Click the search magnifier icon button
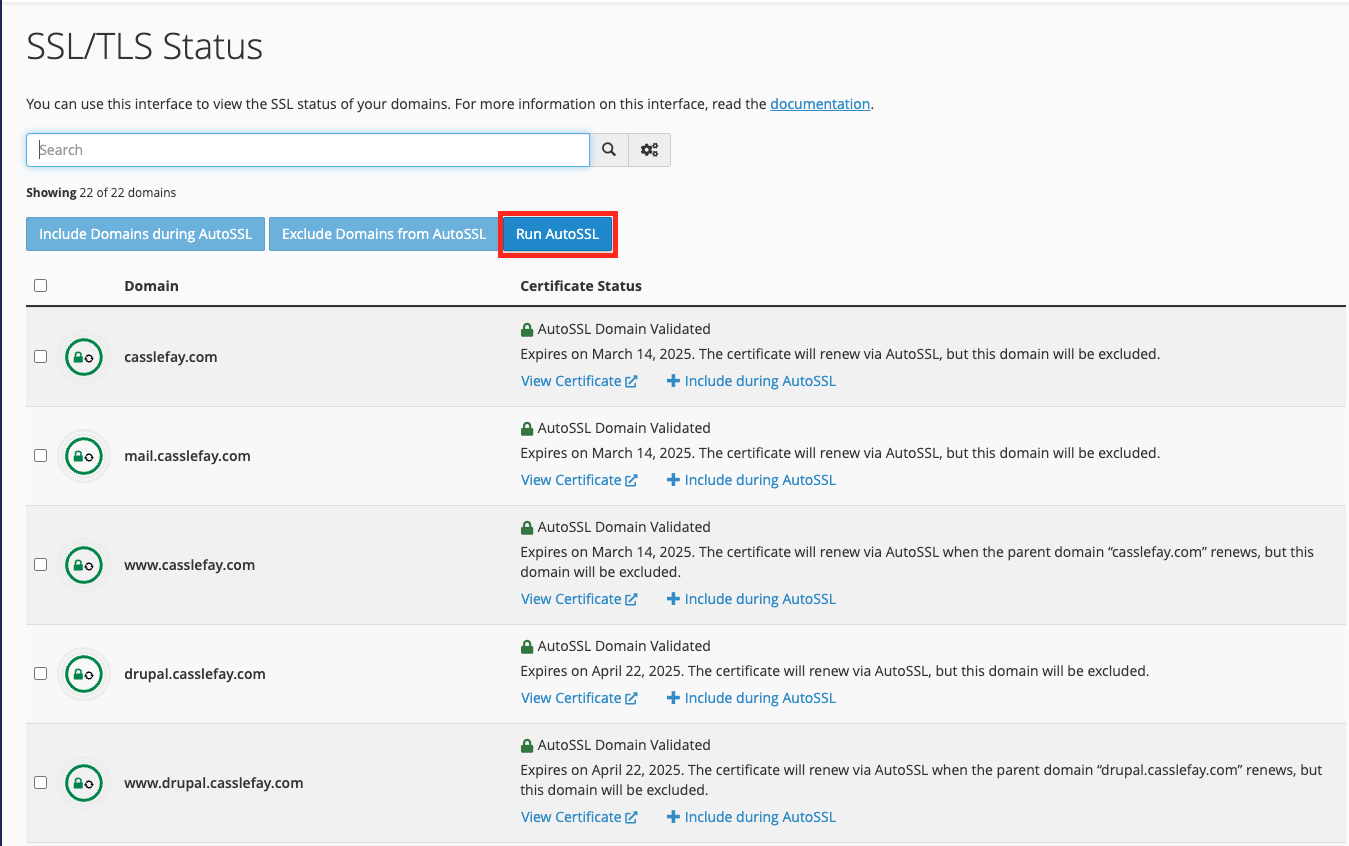 (x=609, y=150)
